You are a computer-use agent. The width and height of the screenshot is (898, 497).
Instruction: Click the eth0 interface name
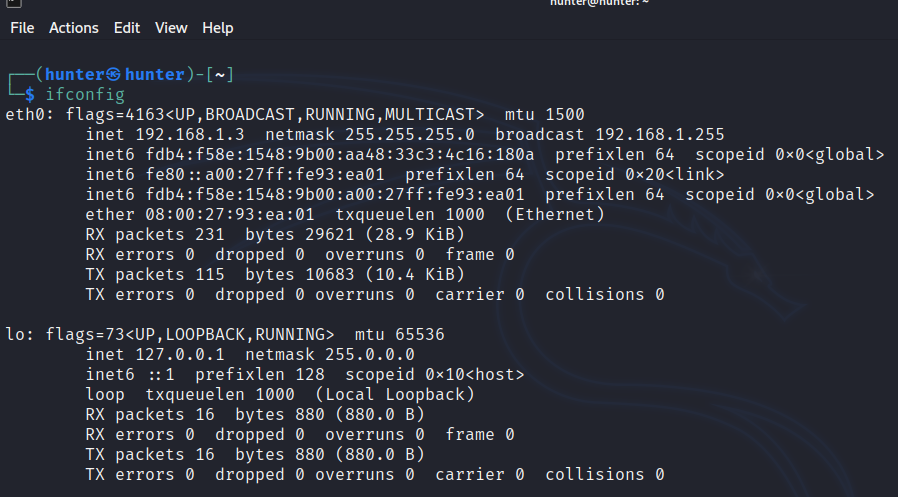[x=26, y=115]
